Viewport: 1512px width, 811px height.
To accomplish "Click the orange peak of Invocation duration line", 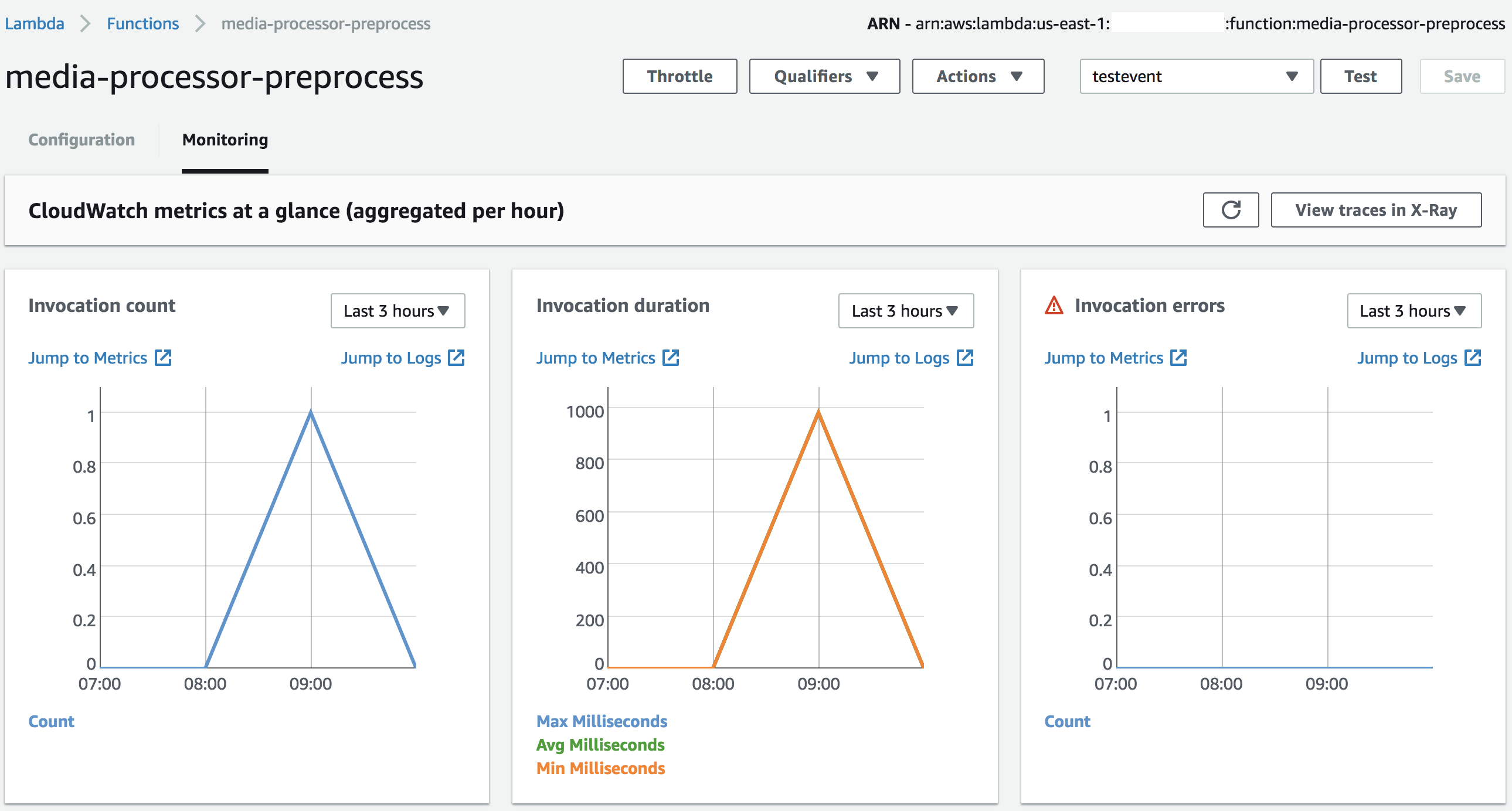I will tap(819, 412).
